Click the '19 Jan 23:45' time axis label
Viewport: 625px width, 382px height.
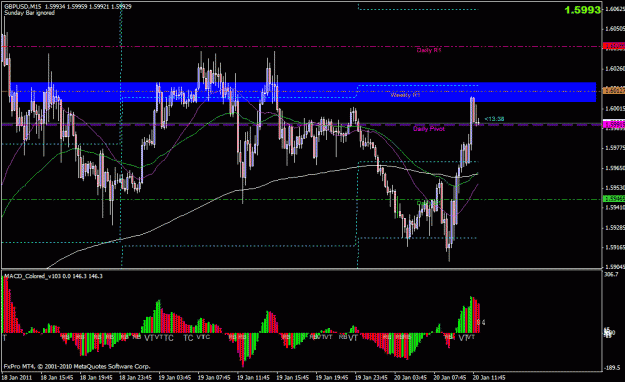click(x=371, y=377)
